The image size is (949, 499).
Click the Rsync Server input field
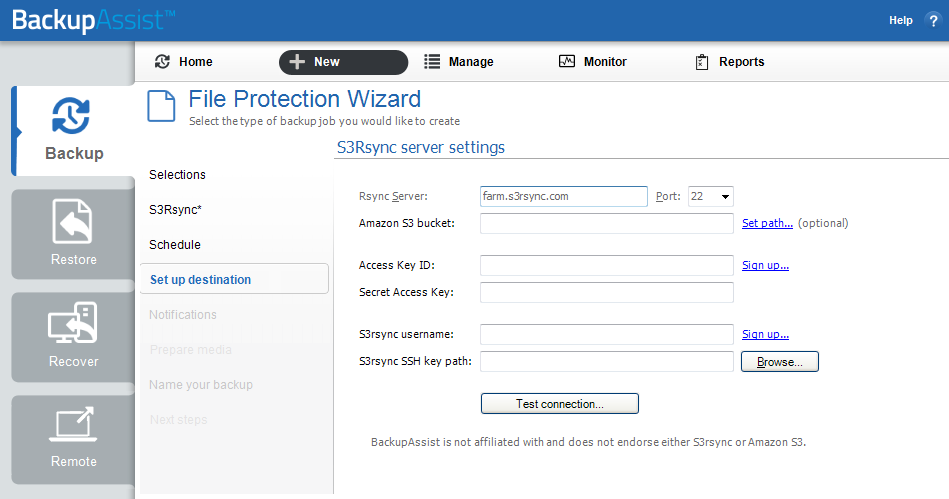coord(563,196)
